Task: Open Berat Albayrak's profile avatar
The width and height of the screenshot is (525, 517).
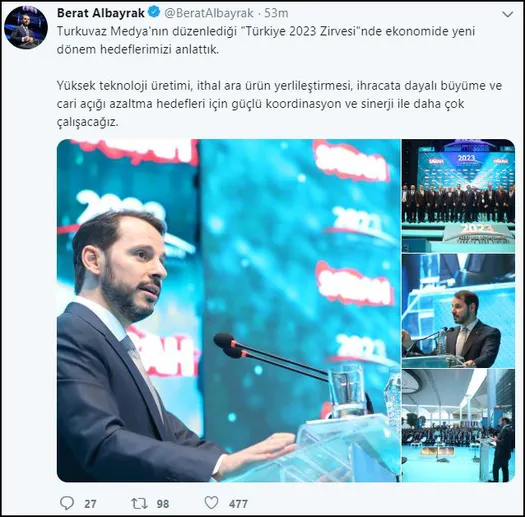Action: click(26, 27)
